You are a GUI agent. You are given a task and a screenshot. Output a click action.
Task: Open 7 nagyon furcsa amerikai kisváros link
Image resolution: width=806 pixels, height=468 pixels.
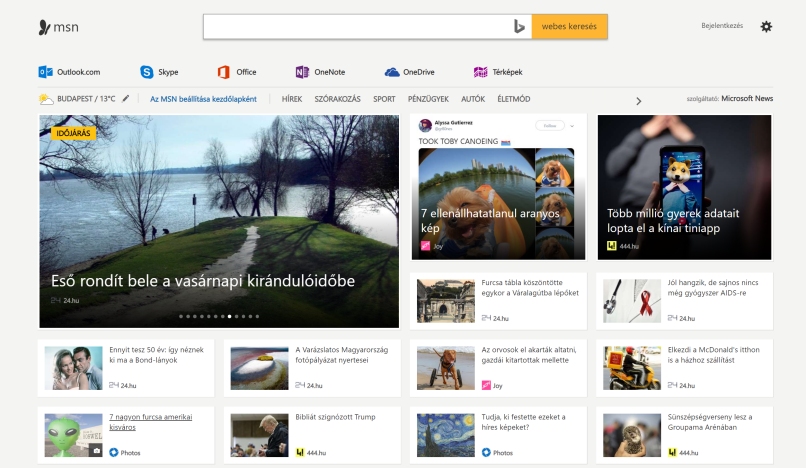coord(151,422)
